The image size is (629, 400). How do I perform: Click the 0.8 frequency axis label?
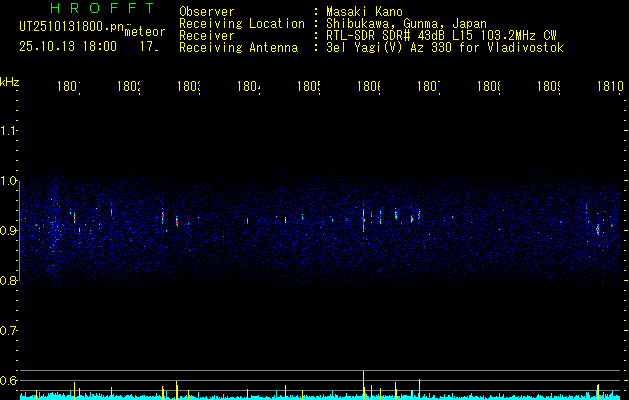pyautogui.click(x=8, y=281)
